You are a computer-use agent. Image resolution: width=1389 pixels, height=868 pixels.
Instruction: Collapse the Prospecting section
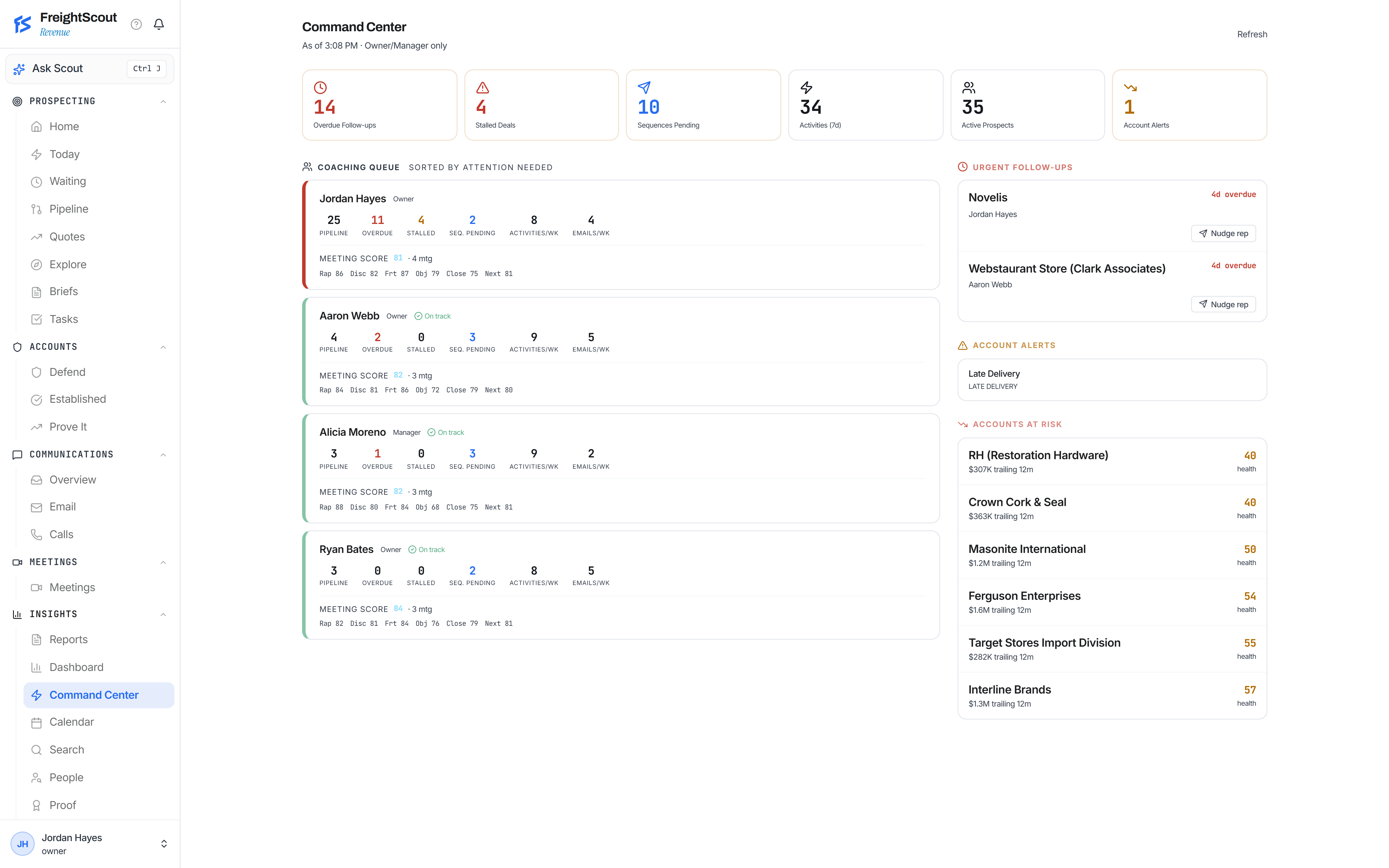click(x=163, y=102)
